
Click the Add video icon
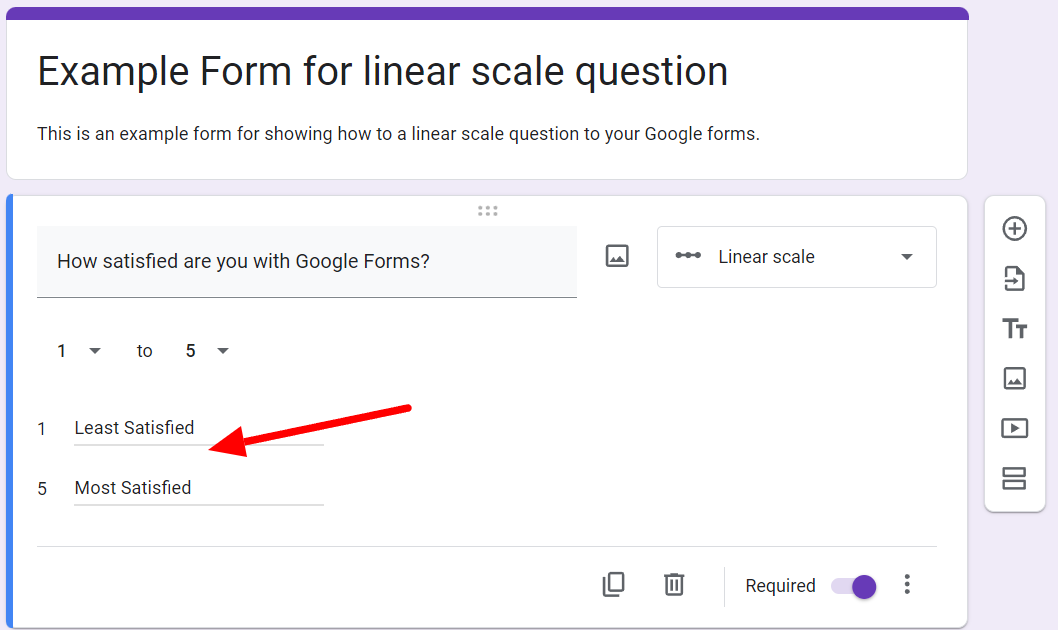(x=1014, y=428)
